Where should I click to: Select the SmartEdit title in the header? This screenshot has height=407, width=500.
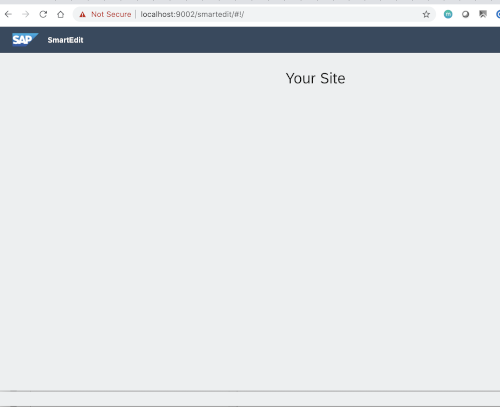65,40
